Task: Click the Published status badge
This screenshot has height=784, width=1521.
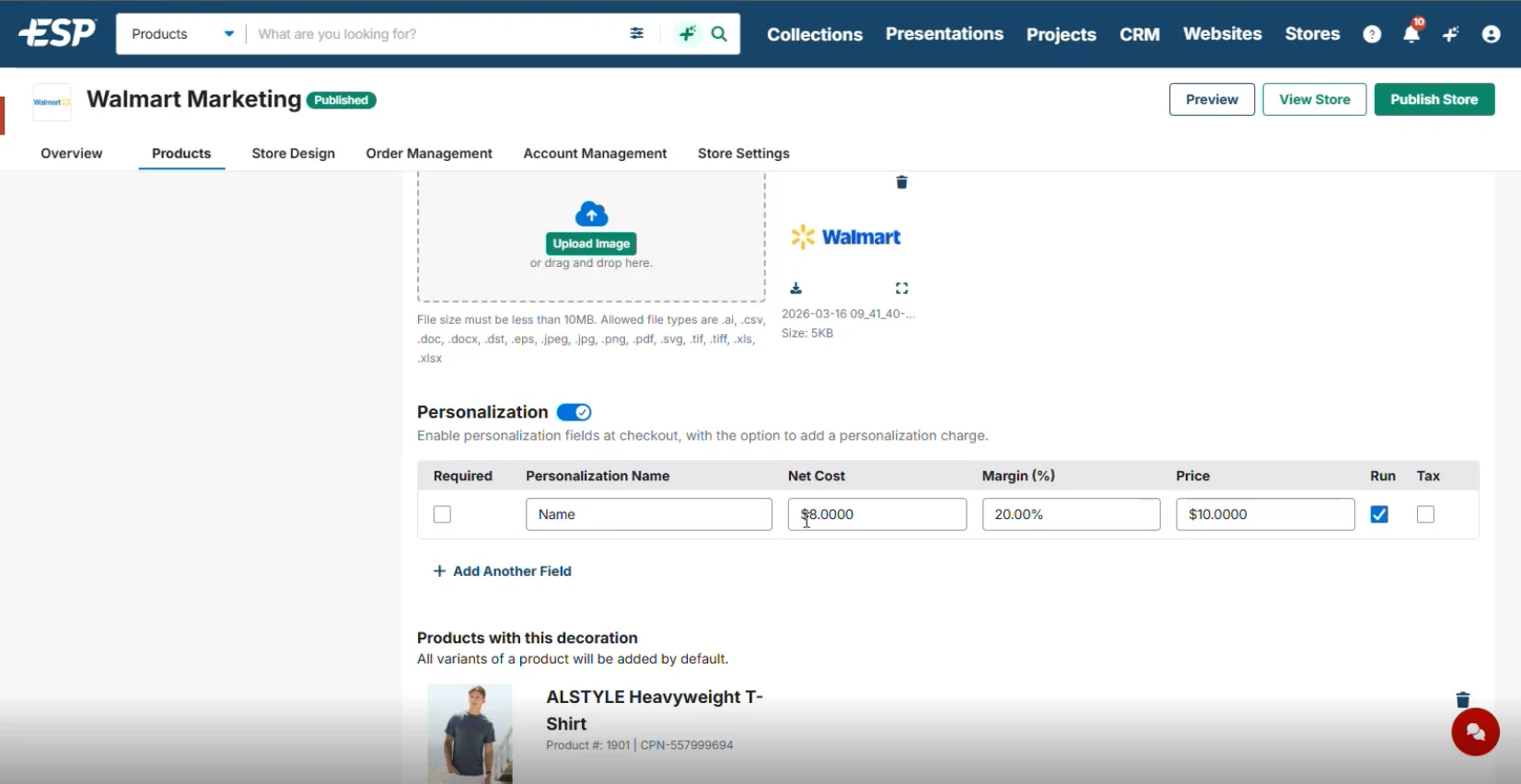Action: click(341, 100)
